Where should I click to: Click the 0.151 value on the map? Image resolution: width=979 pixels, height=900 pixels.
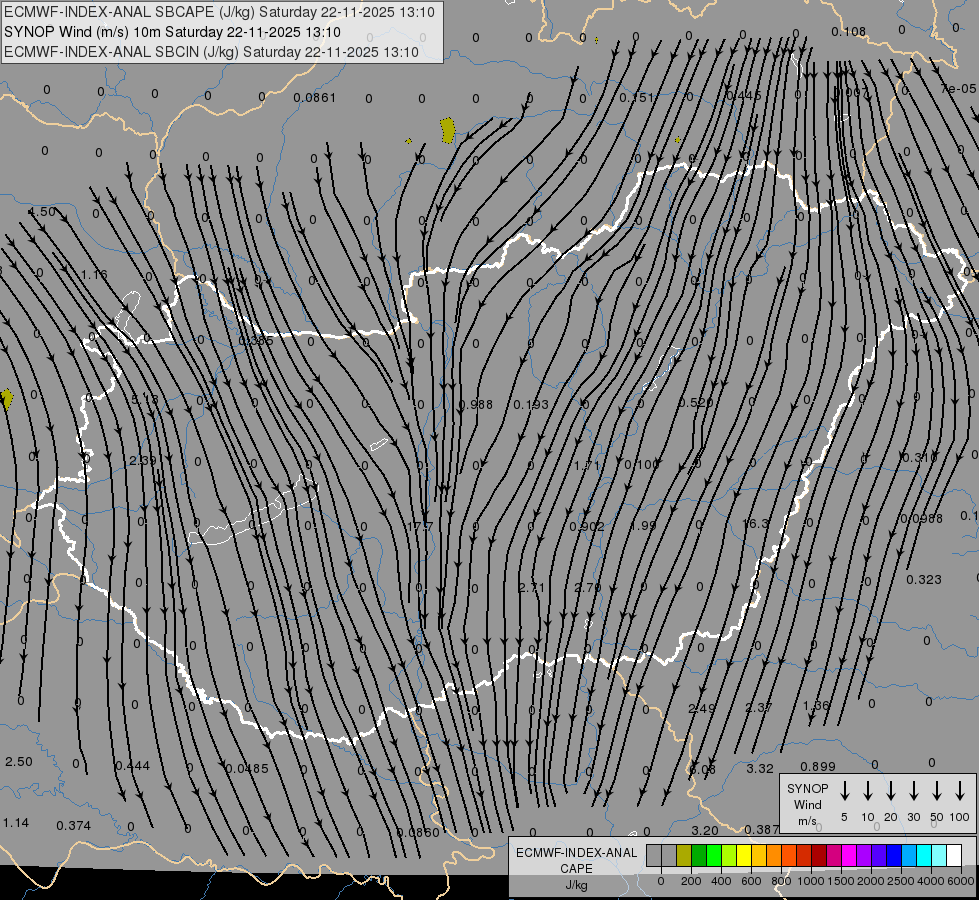click(637, 97)
